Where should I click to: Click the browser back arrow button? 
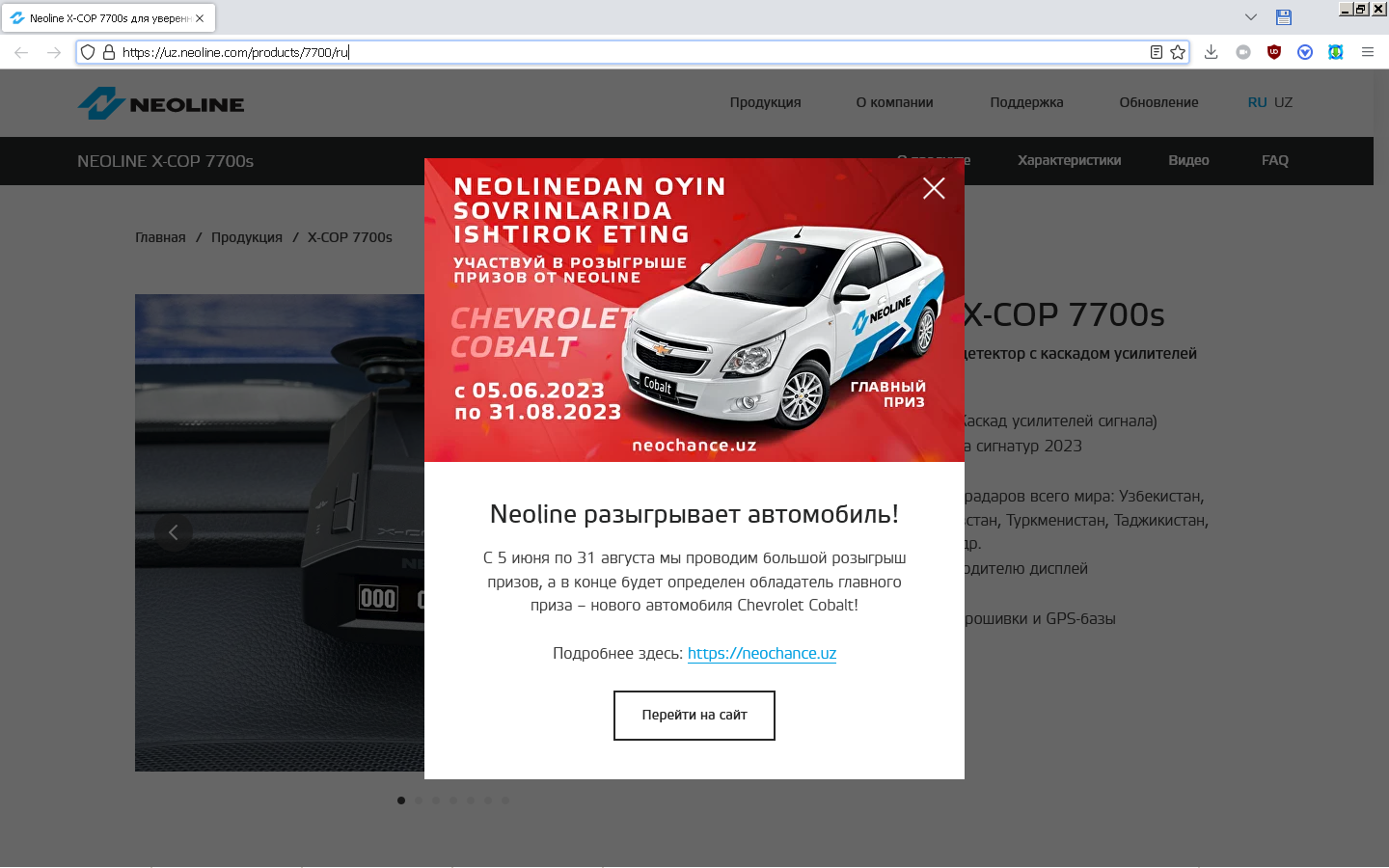tap(21, 52)
